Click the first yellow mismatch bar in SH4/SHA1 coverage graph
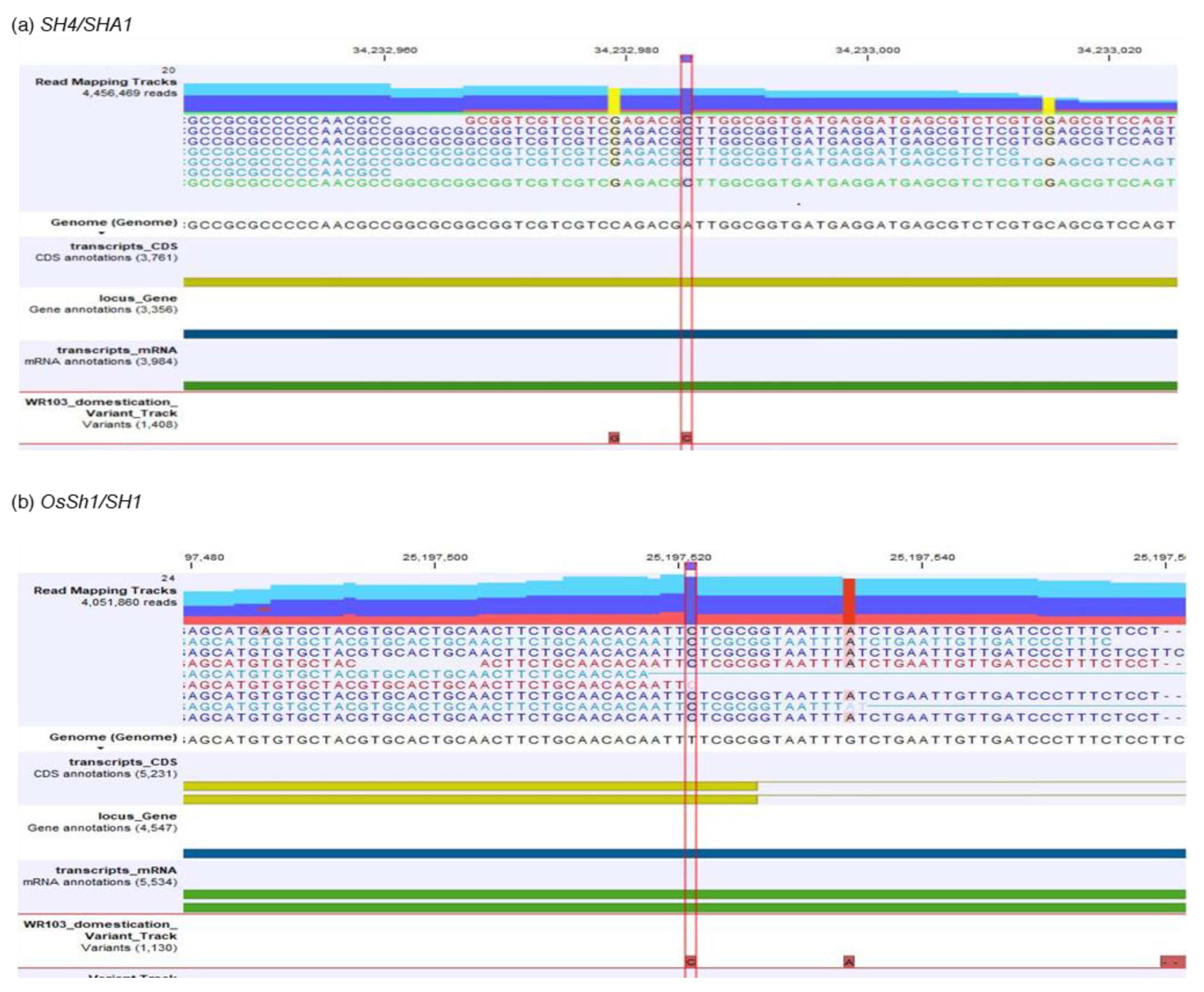Screen dimensions: 1204x992 click(614, 101)
